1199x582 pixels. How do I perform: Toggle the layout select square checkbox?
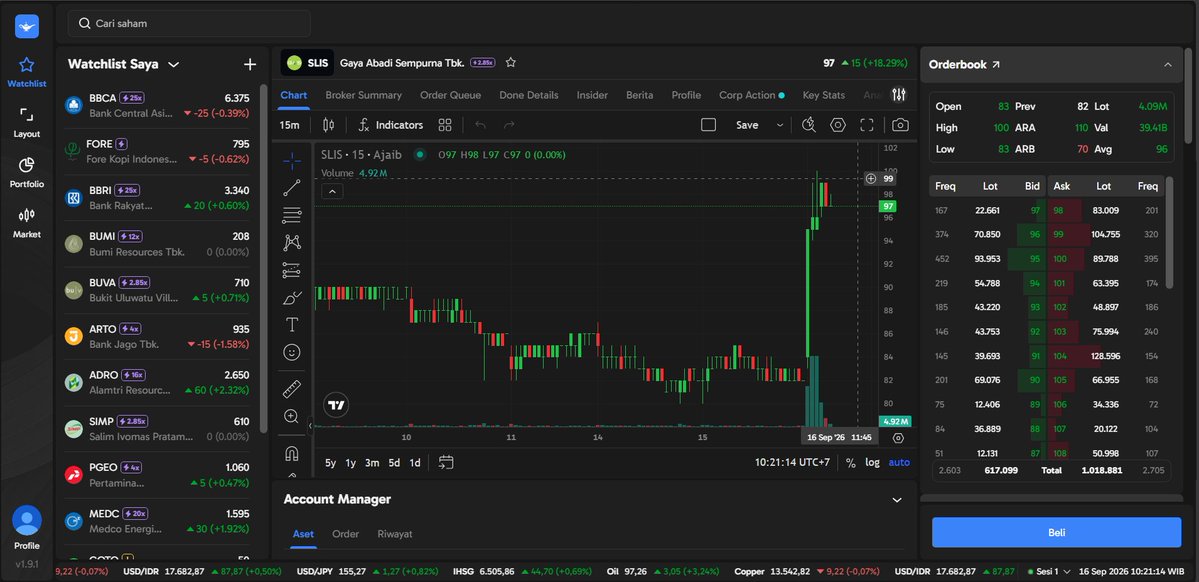[x=708, y=125]
